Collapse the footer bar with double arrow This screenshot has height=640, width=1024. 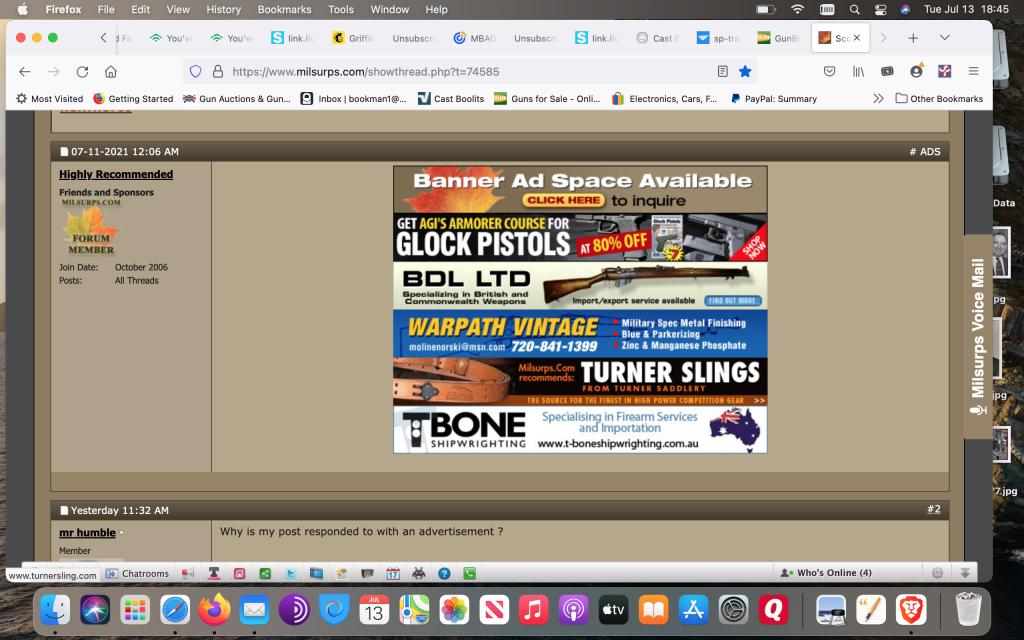click(x=965, y=573)
